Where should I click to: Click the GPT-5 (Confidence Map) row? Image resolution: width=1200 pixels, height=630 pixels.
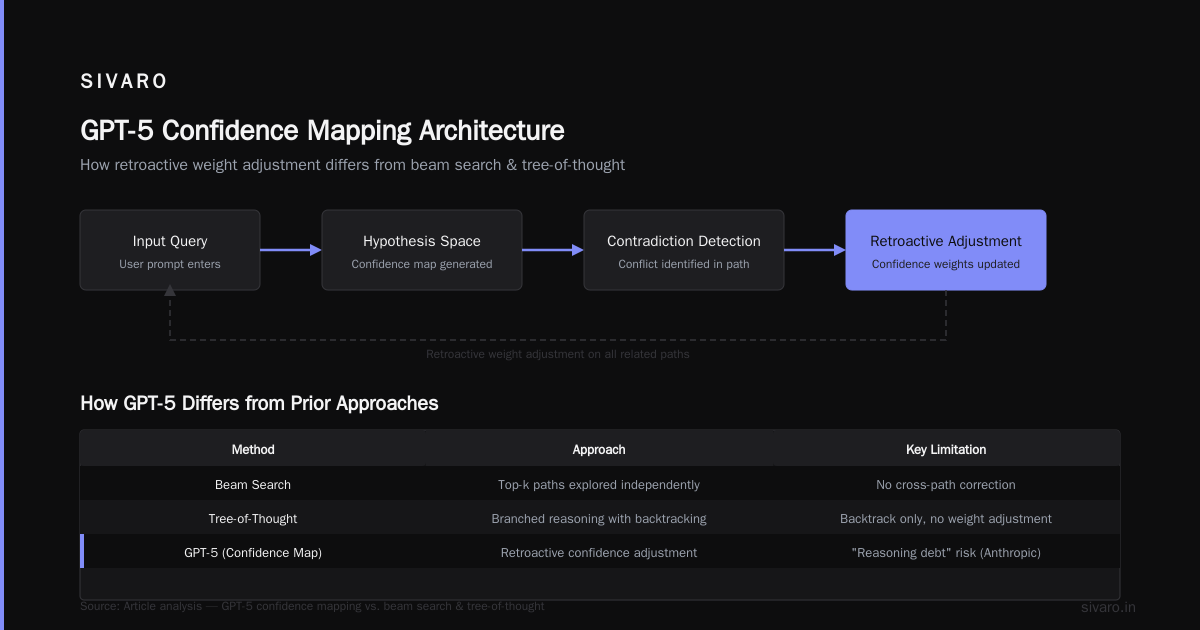[600, 552]
